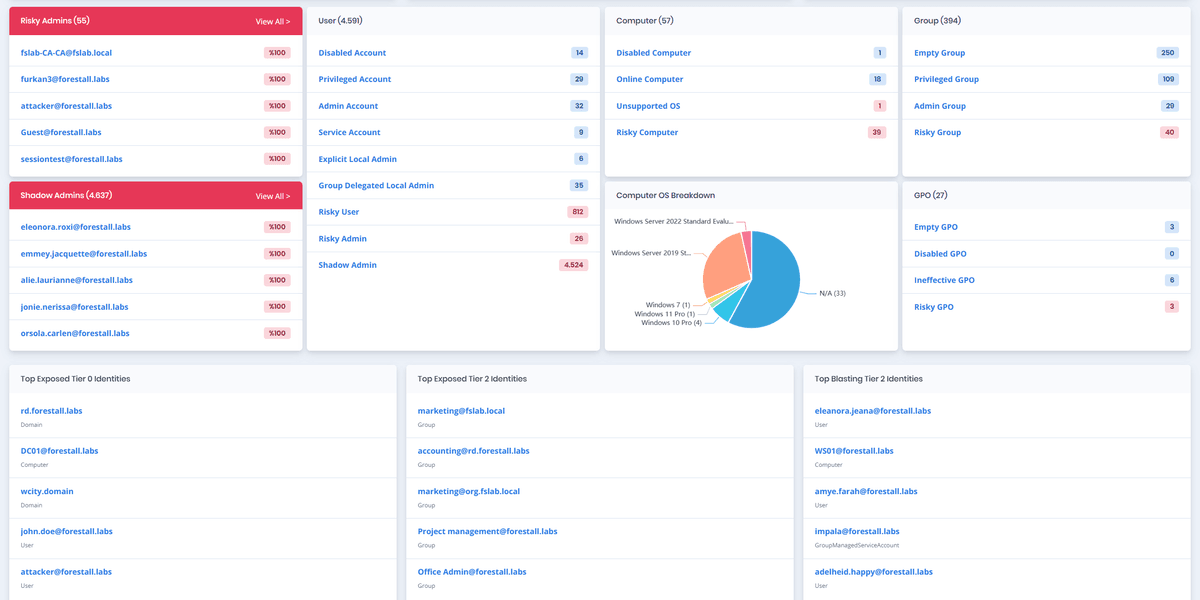Open shadow admin eleonora.roxi@forestall.labs
Viewport: 1200px width, 600px height.
[75, 226]
